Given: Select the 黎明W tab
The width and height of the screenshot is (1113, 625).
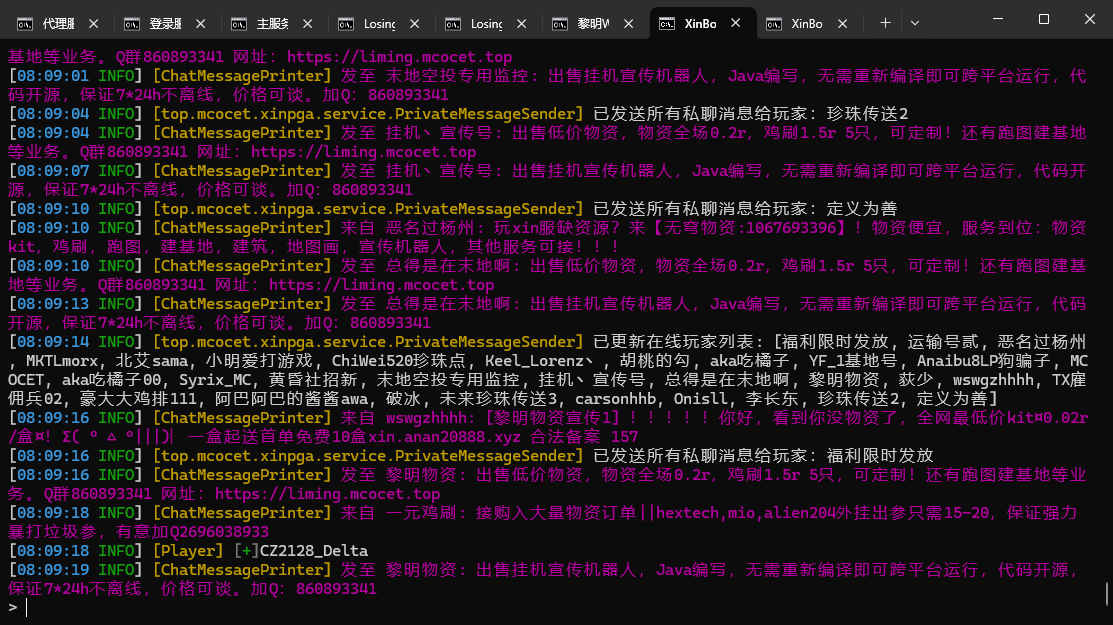Looking at the screenshot, I should tap(592, 22).
